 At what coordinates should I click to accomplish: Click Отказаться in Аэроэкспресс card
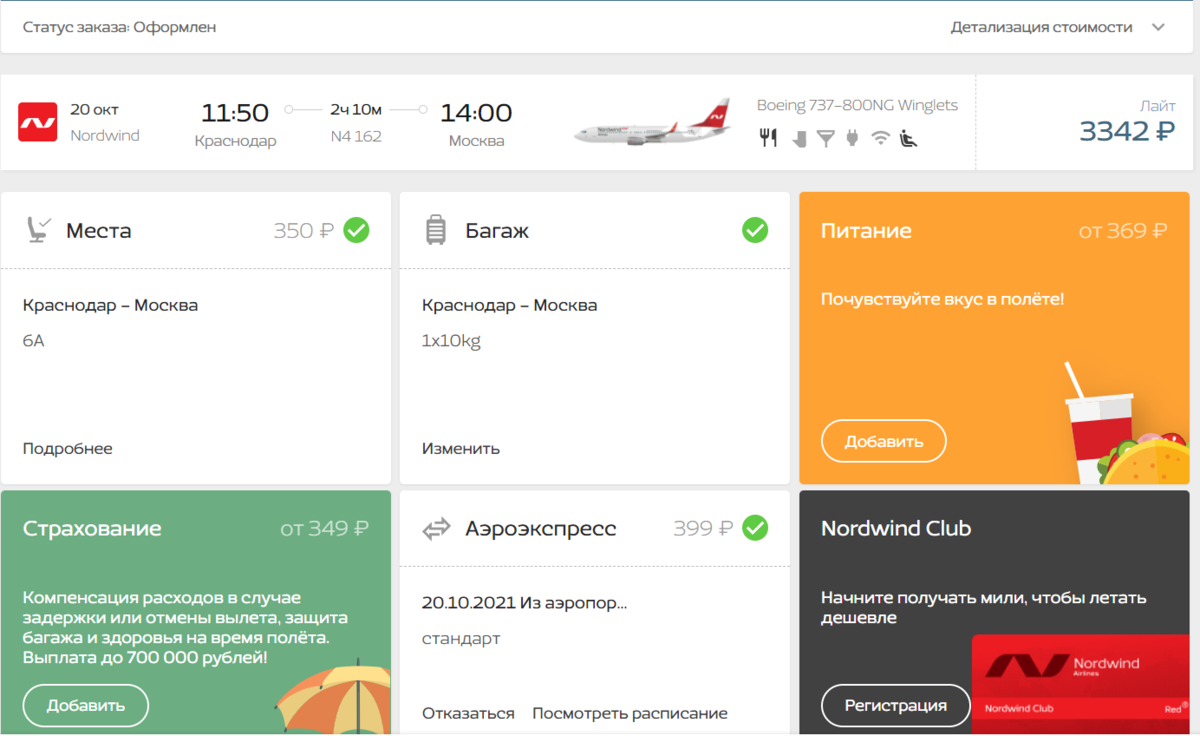tap(468, 713)
